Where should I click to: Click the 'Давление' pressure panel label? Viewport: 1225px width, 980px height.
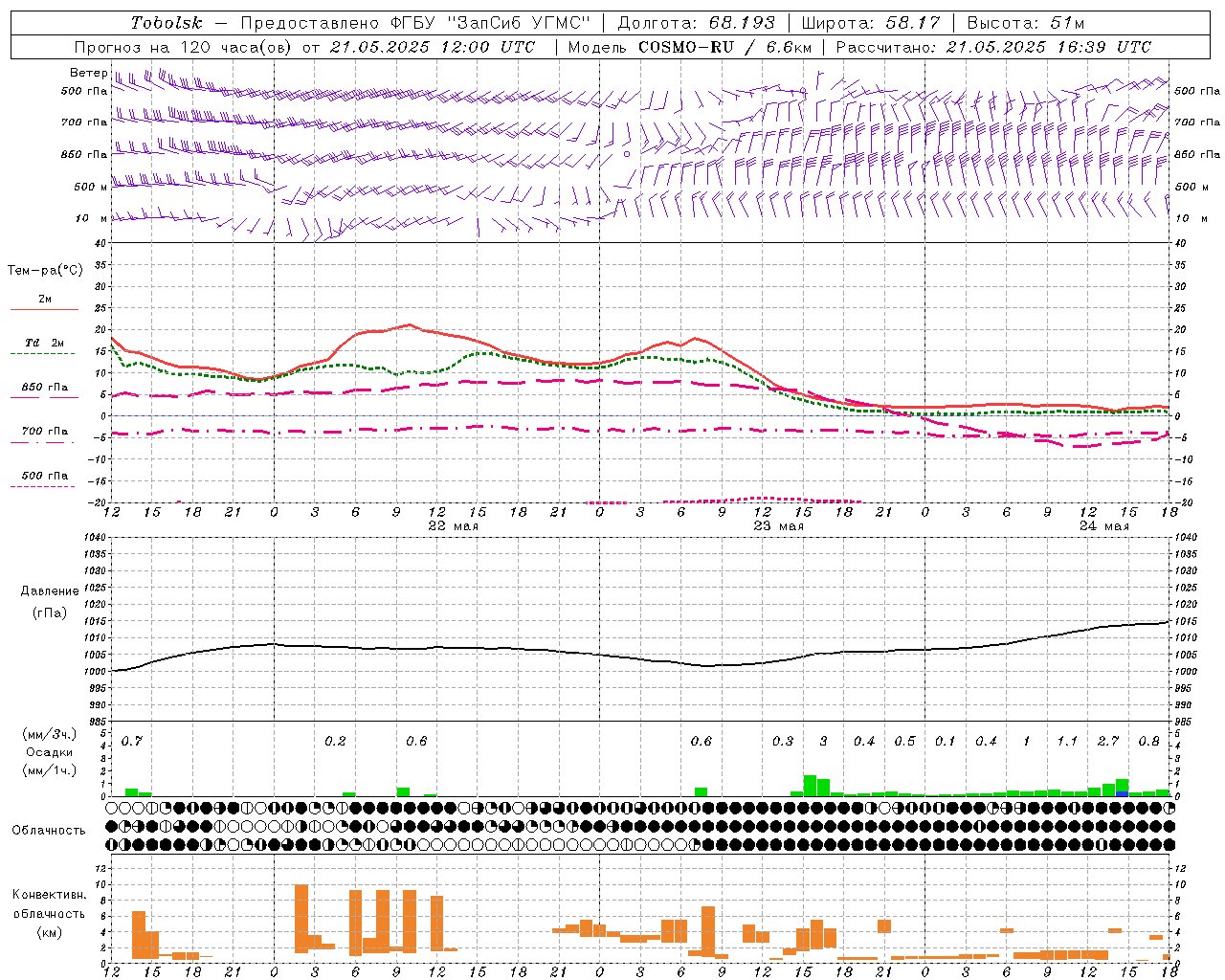(49, 591)
